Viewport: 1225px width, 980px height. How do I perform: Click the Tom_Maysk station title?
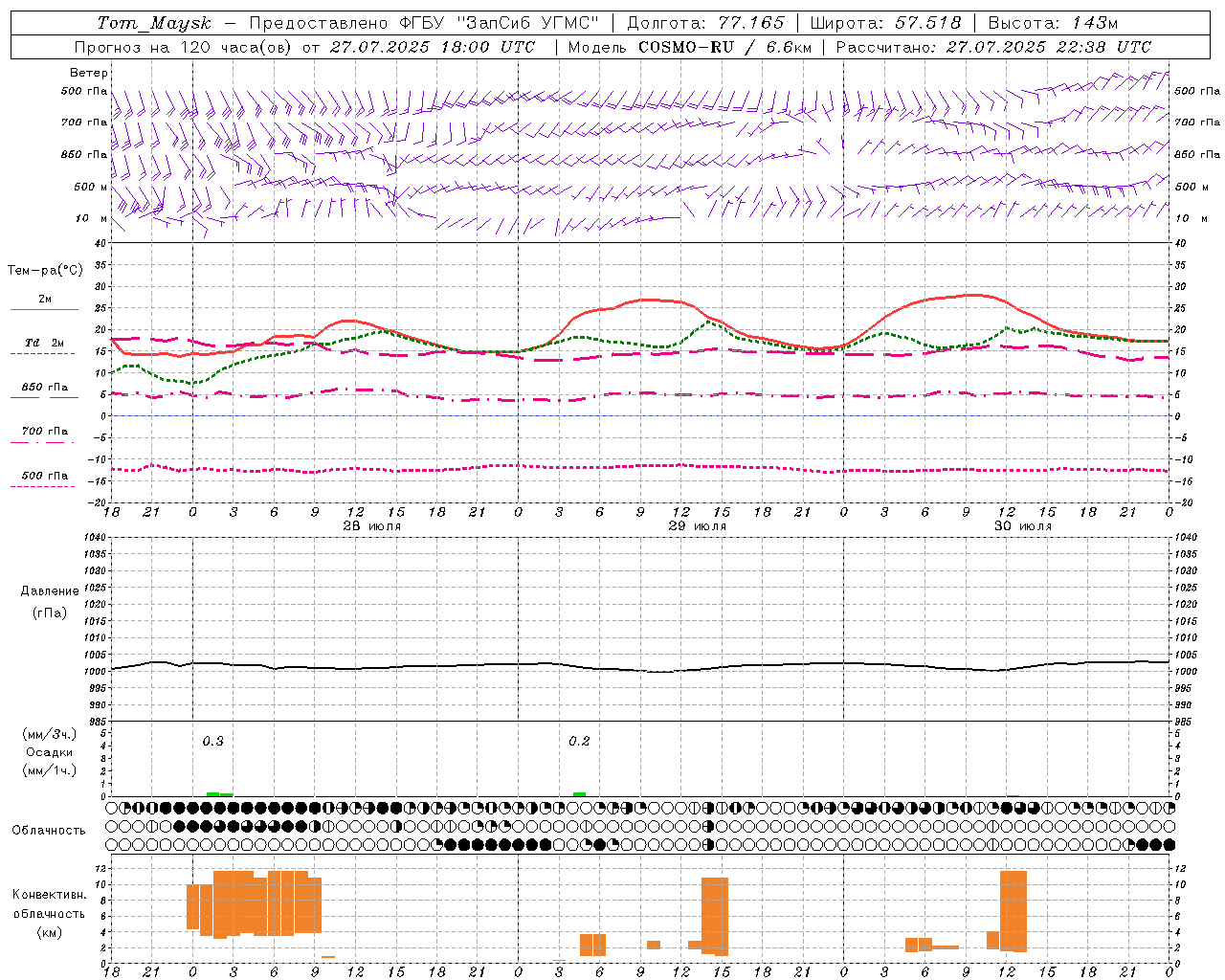[x=154, y=23]
